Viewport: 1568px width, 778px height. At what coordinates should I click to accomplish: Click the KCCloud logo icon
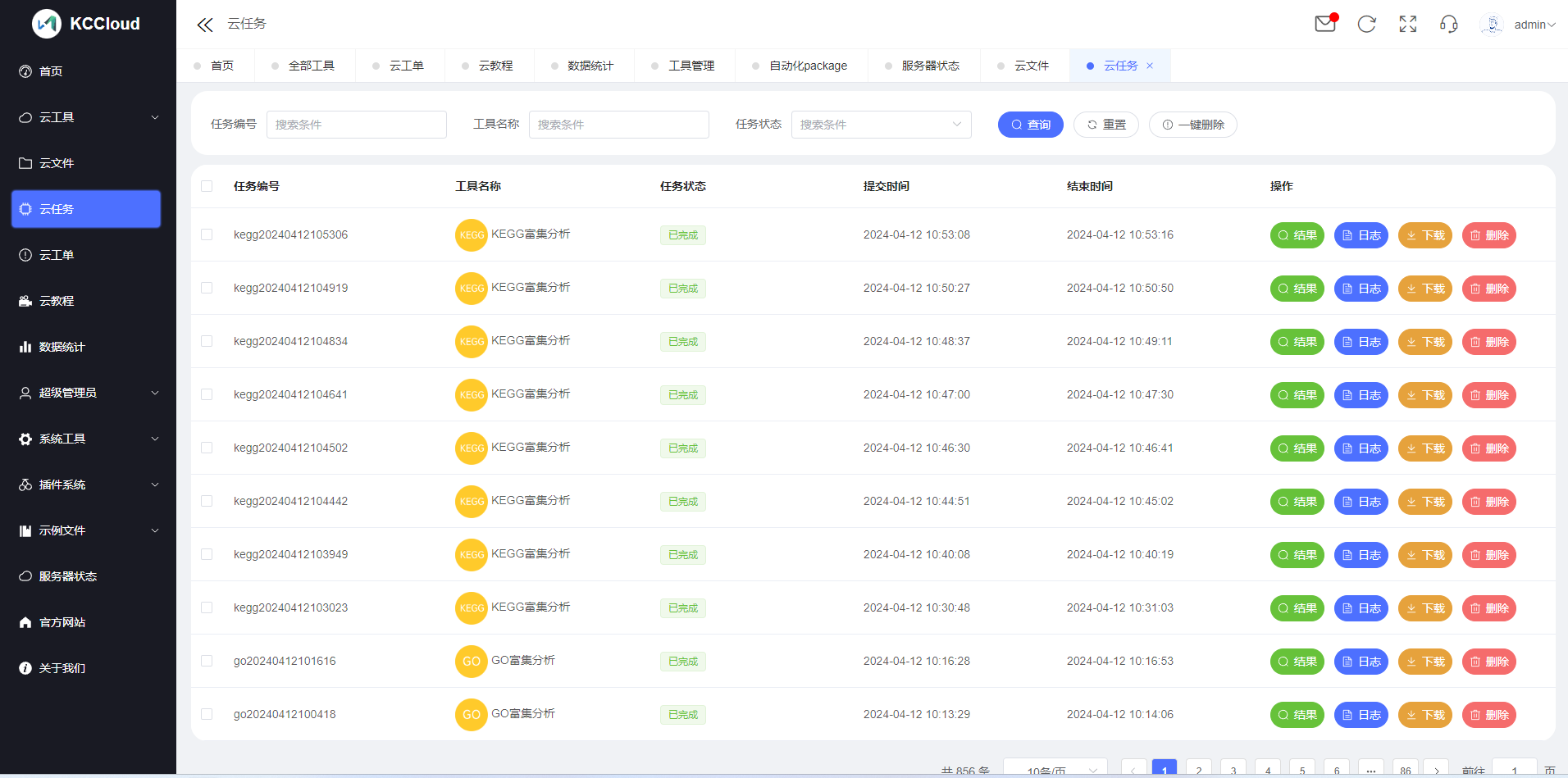point(47,24)
